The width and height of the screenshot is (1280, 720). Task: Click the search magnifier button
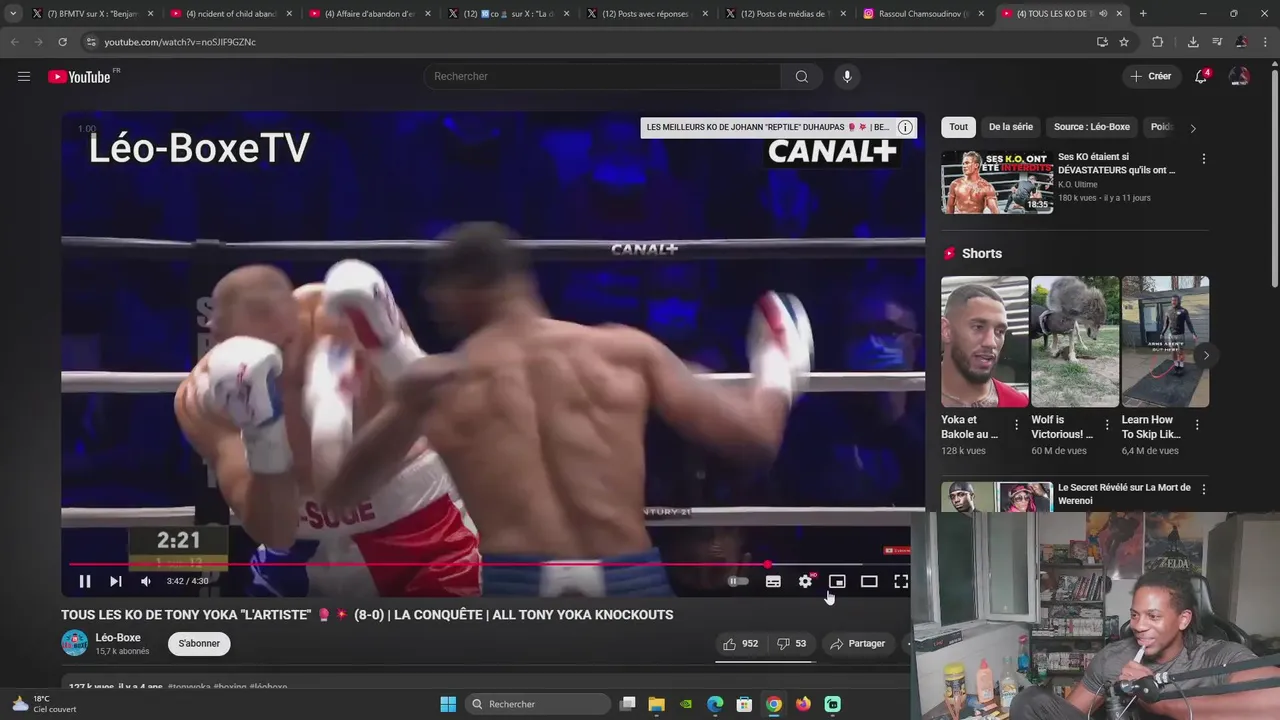(802, 77)
